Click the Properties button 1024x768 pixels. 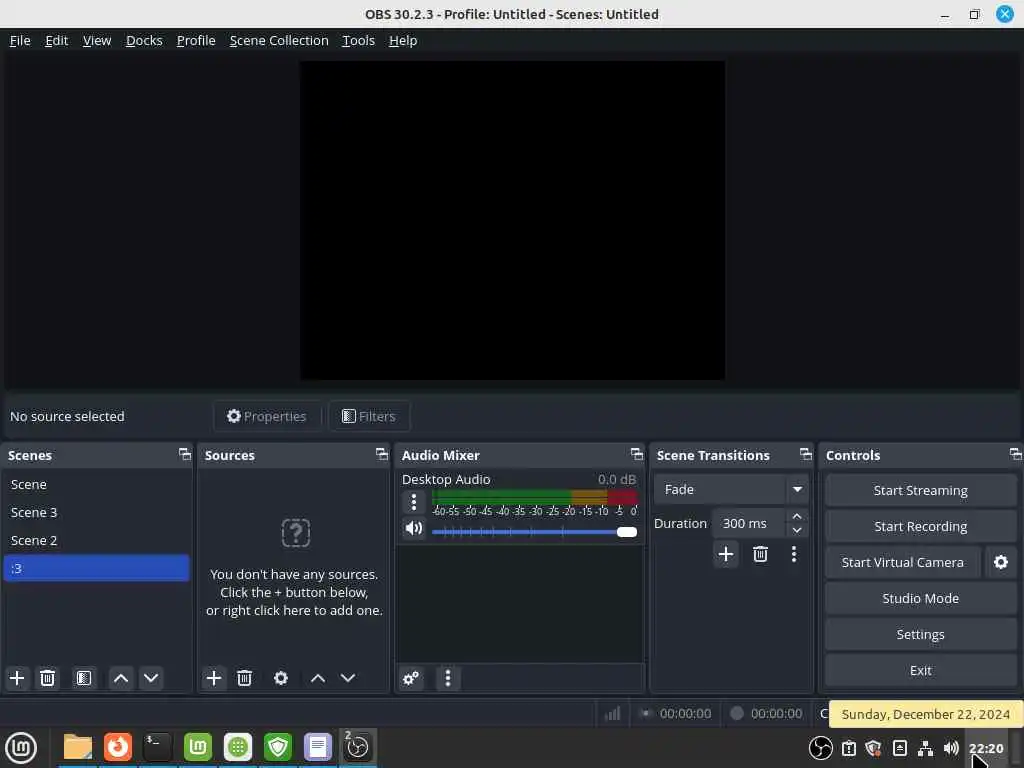pos(266,416)
